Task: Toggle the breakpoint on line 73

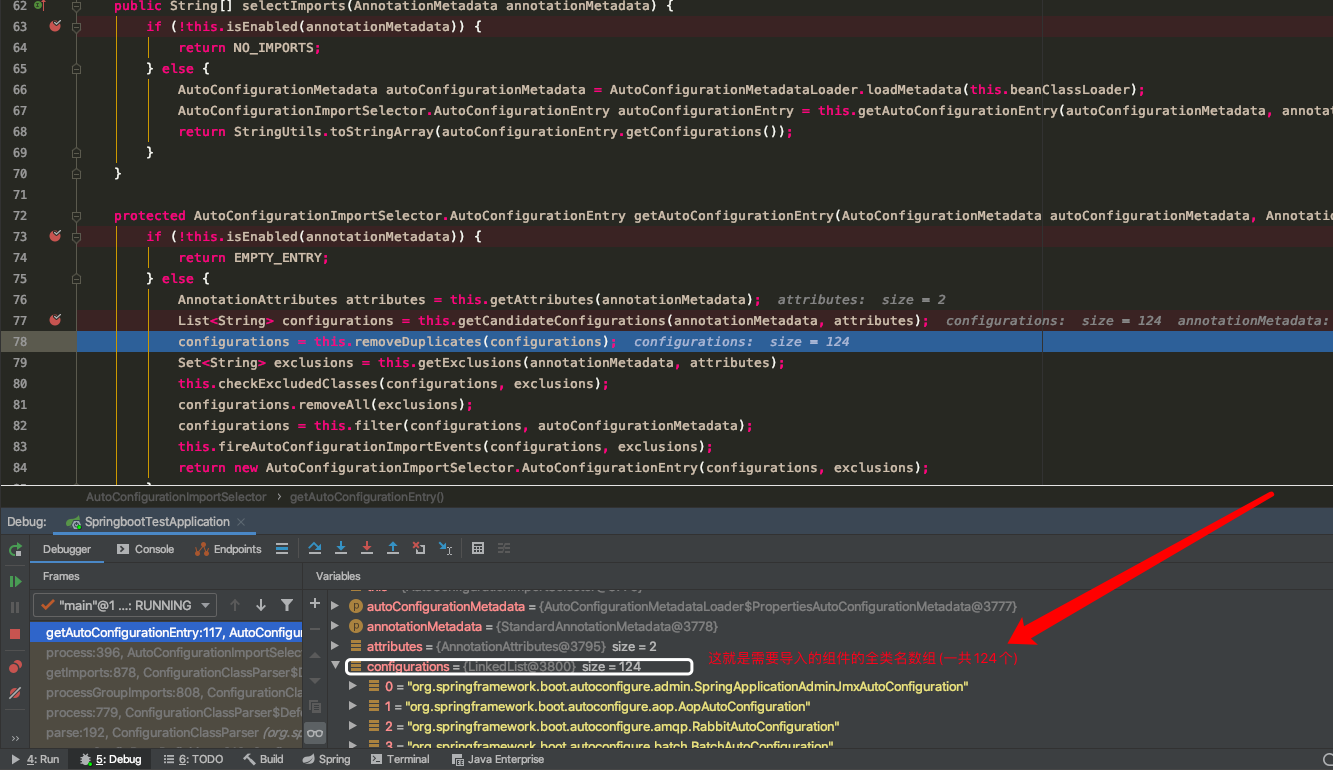Action: (x=55, y=236)
